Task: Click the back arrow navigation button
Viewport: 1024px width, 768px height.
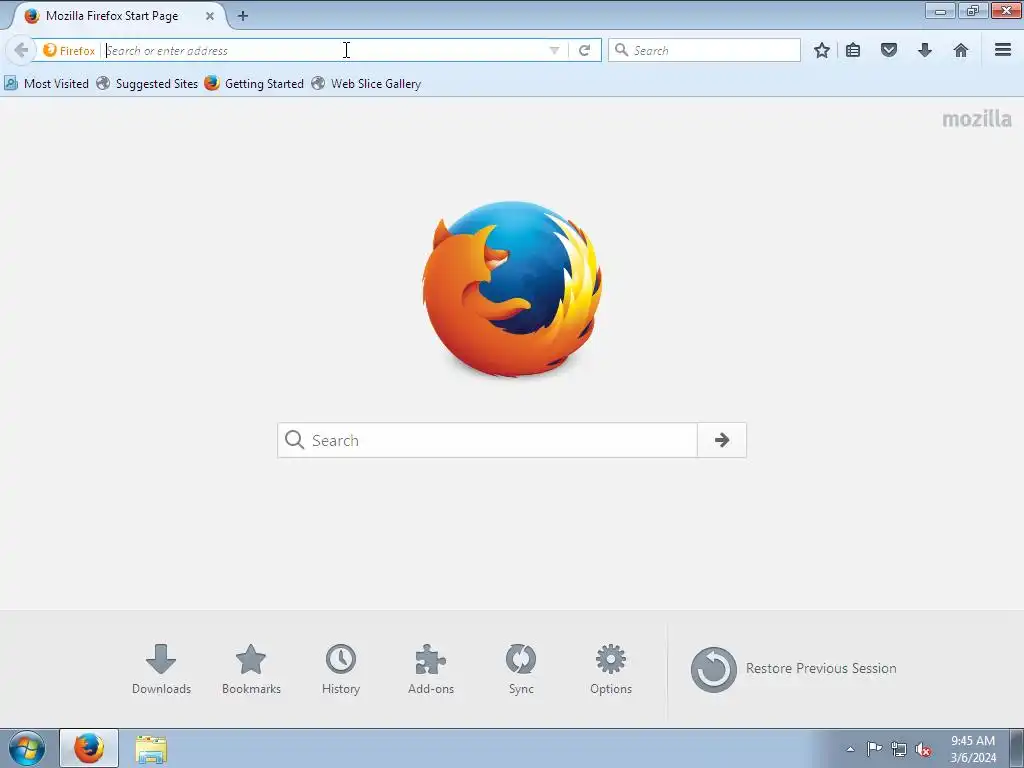Action: pyautogui.click(x=21, y=50)
